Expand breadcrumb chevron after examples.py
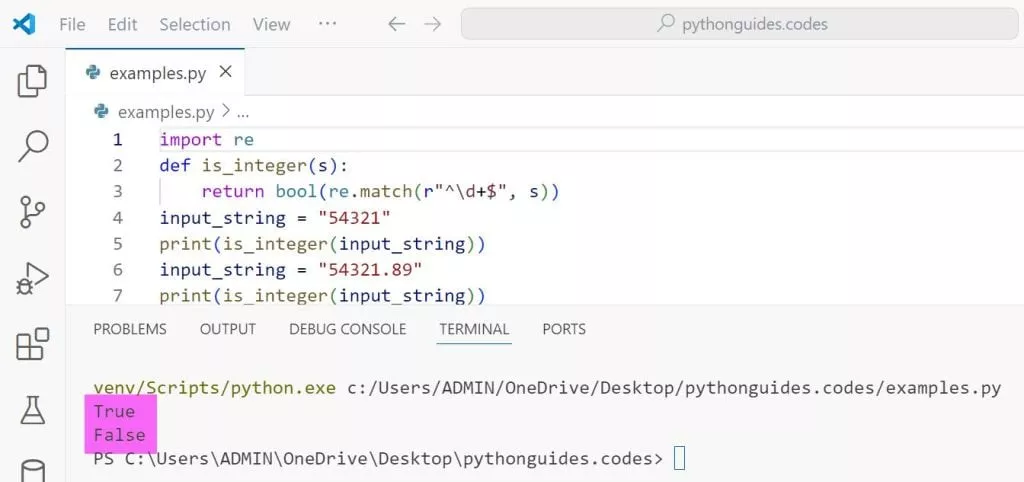The height and width of the screenshot is (482, 1024). 225,111
